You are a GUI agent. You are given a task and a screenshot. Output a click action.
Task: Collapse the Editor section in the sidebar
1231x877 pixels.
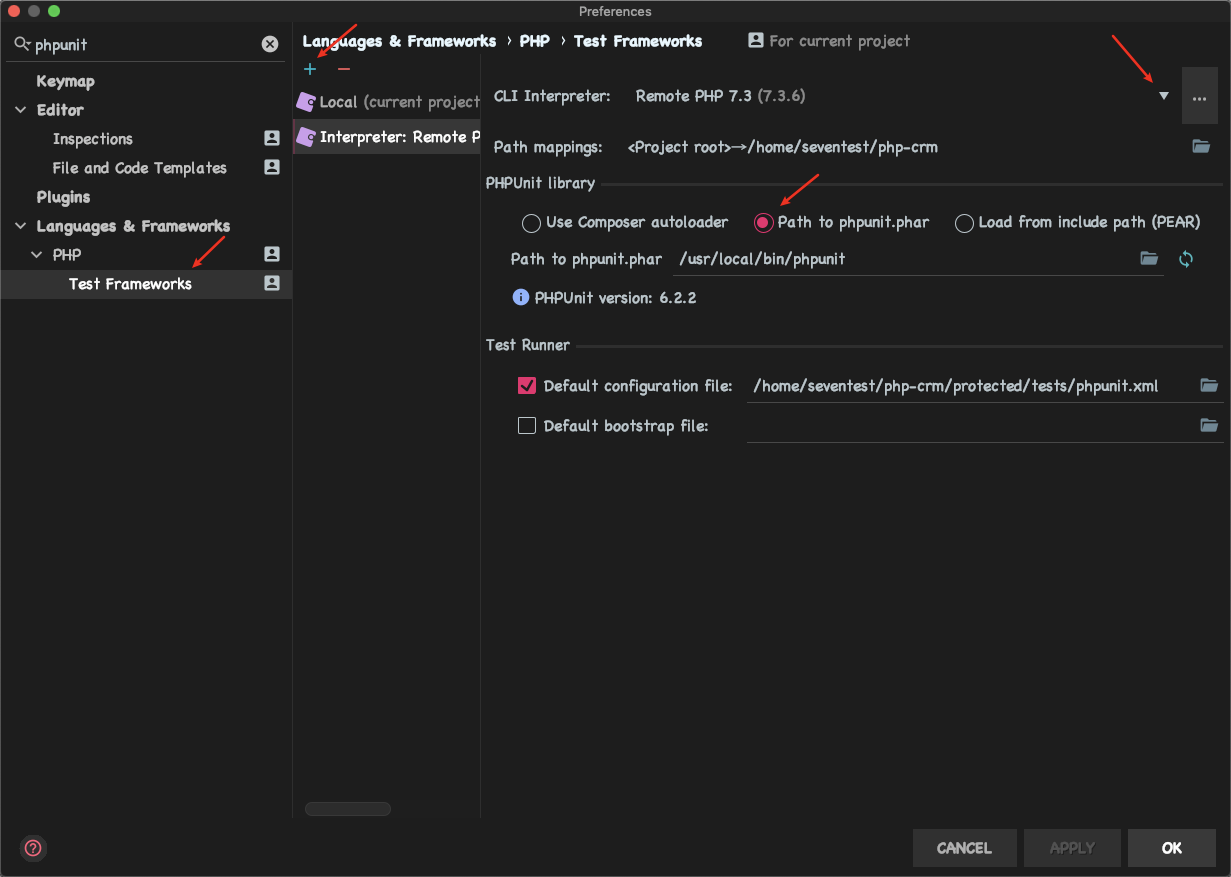coord(21,110)
